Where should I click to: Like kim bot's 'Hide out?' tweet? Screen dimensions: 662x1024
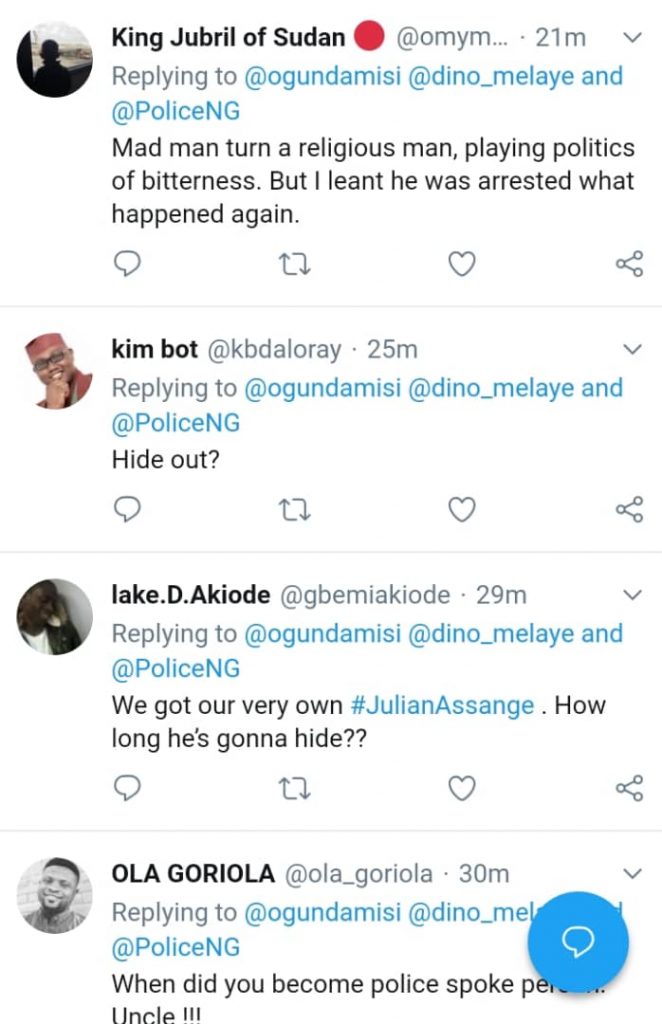point(461,510)
